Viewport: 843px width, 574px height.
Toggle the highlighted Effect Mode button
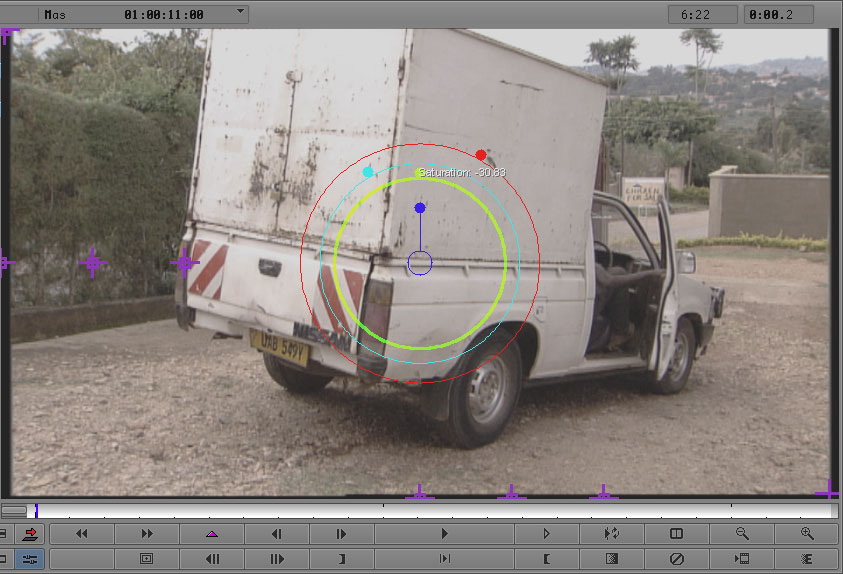click(30, 559)
